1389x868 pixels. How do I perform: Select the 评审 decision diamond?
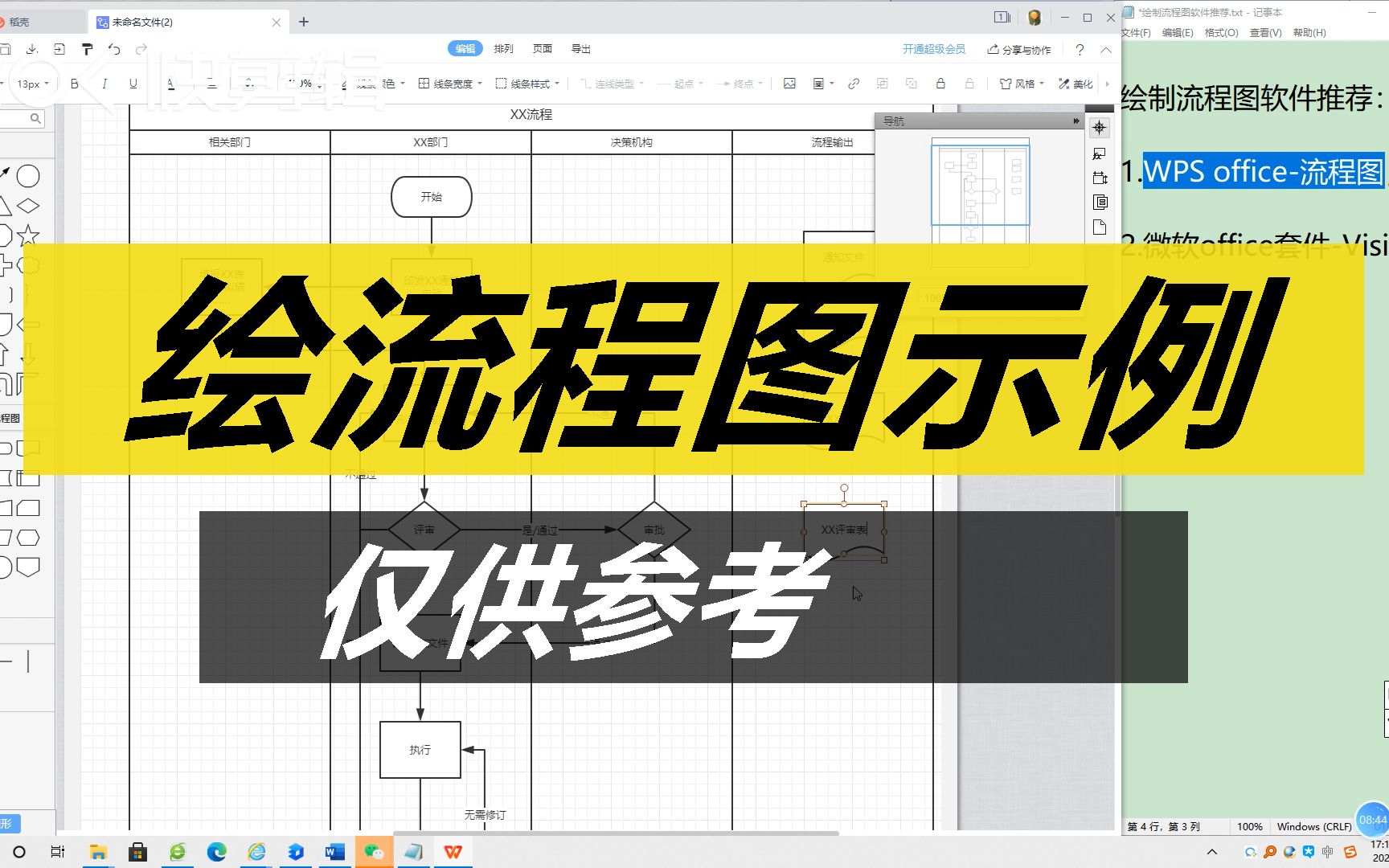click(x=424, y=530)
